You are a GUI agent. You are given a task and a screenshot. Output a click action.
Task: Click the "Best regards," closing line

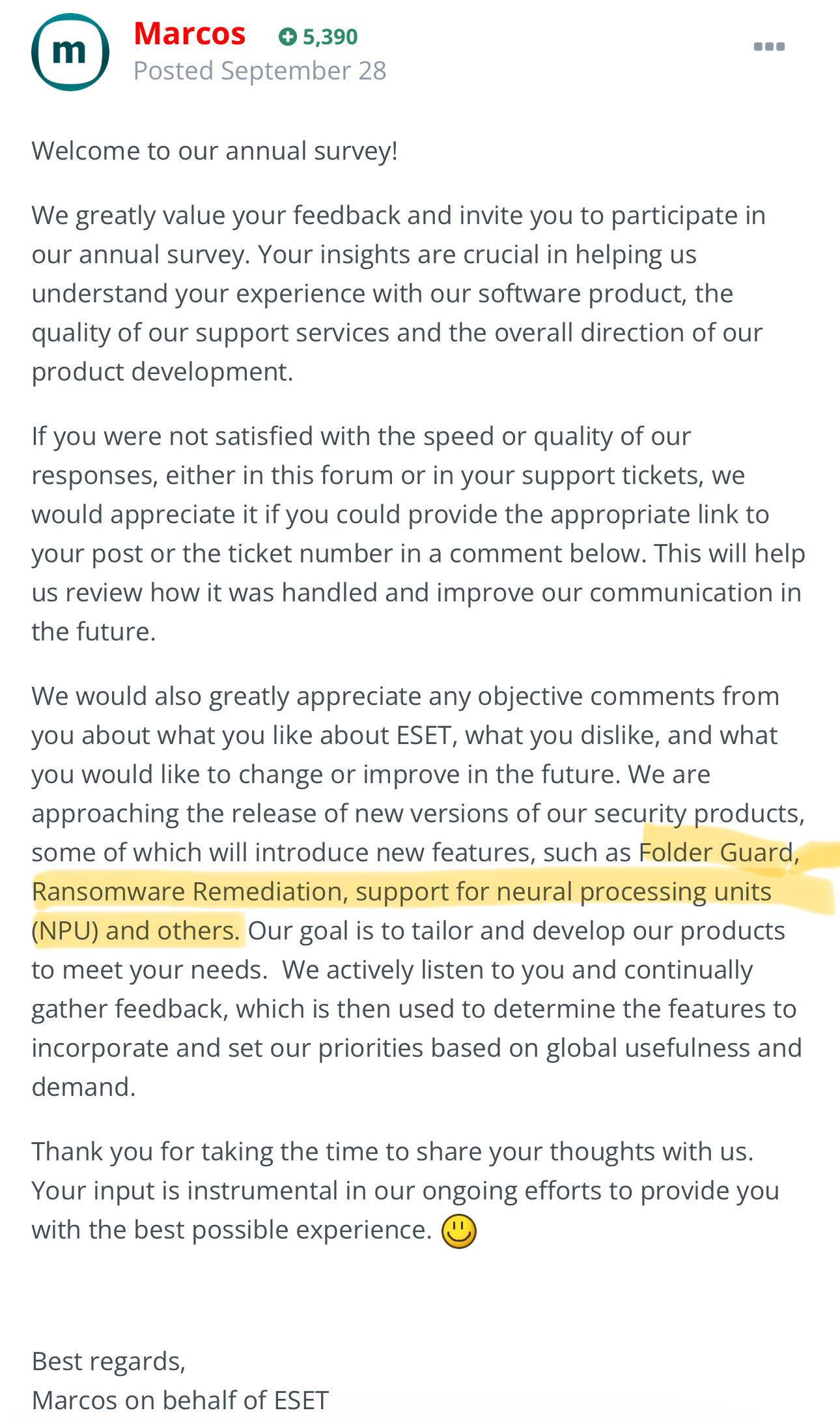pos(109,1362)
